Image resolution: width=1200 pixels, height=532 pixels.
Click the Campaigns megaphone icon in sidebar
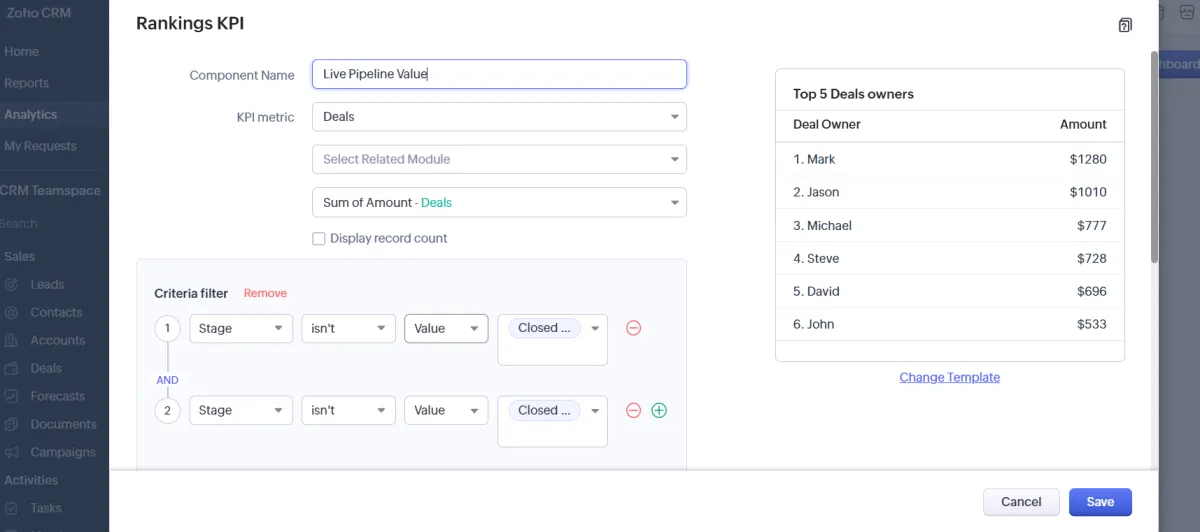coord(12,452)
